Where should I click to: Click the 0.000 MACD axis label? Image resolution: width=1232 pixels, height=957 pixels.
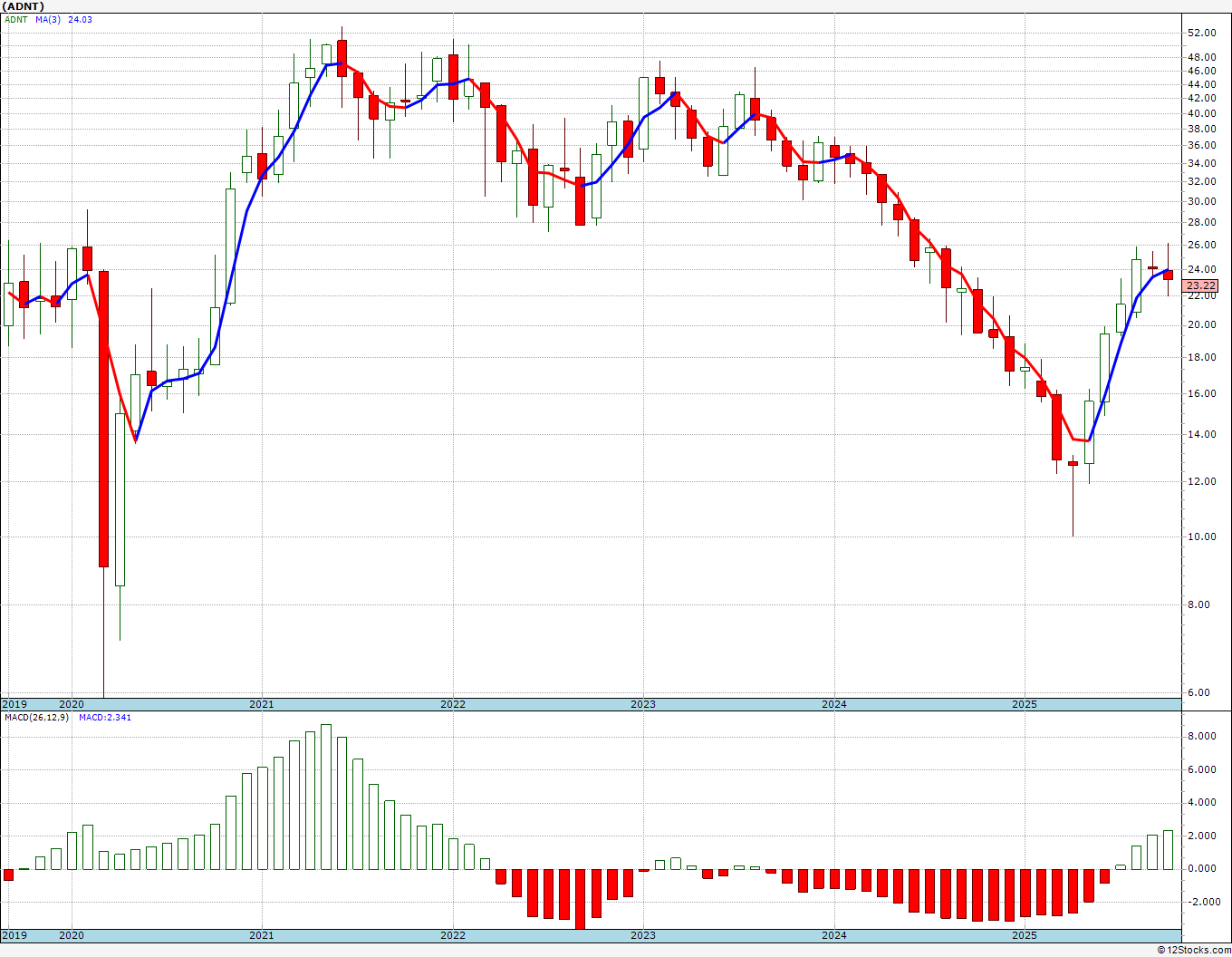click(1201, 868)
